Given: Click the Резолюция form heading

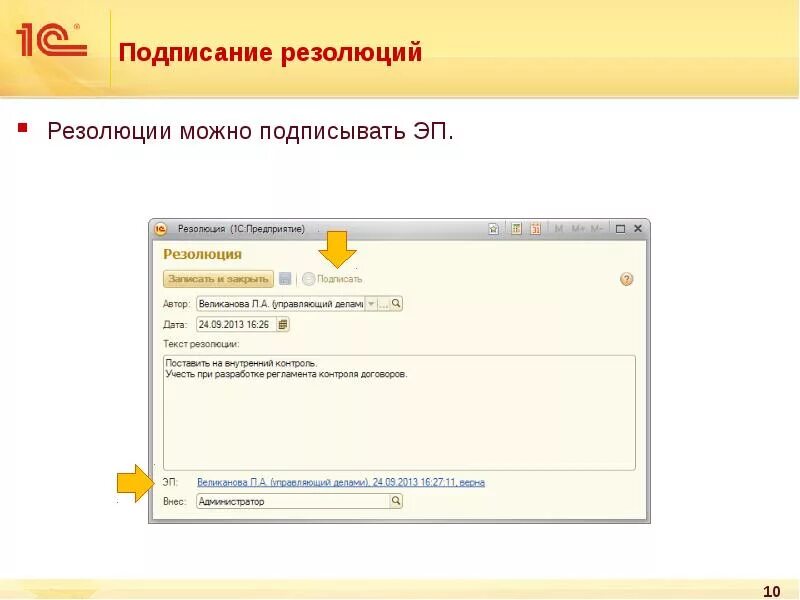Looking at the screenshot, I should [x=203, y=254].
